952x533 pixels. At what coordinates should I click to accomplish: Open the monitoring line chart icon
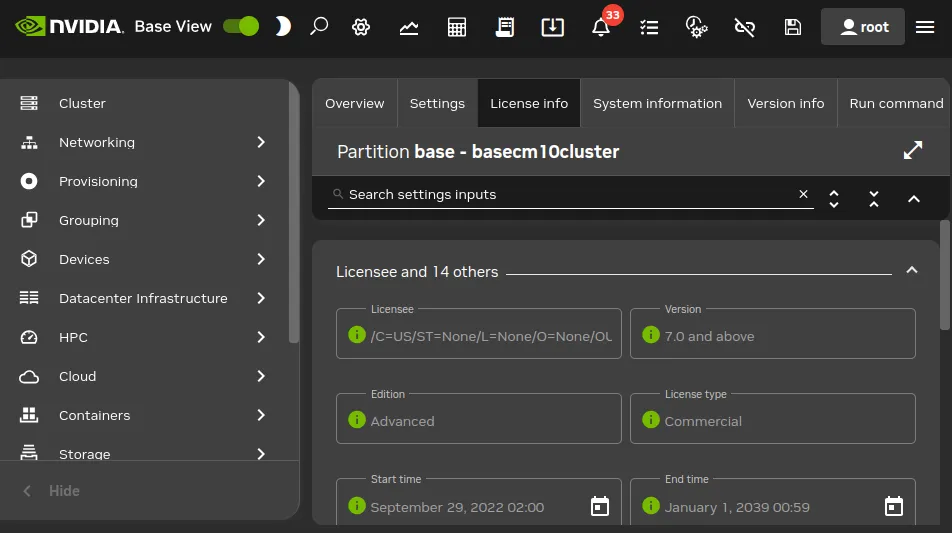coord(409,27)
